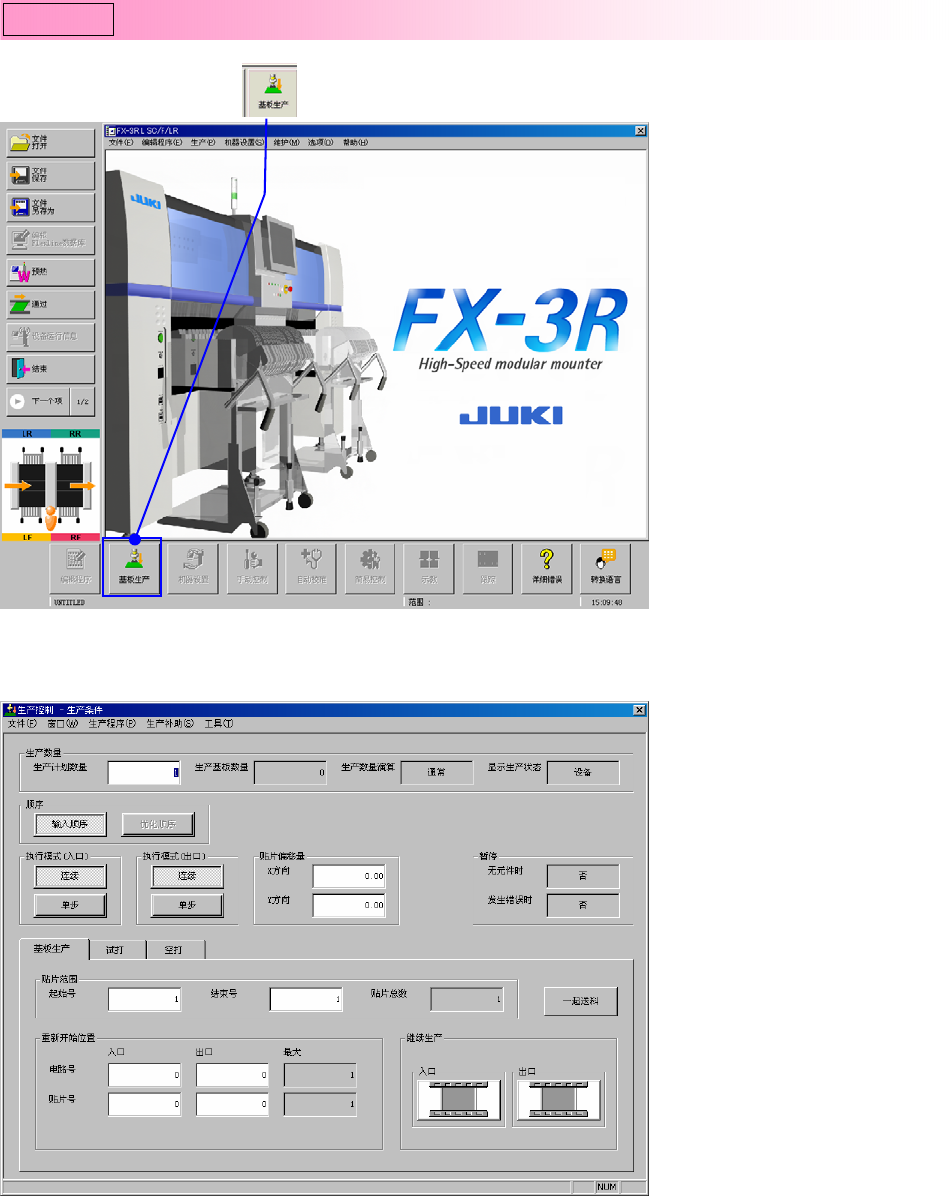Viewport: 952px width, 1196px height.
Task: Click the 生产计划数量 input field
Action: point(143,773)
